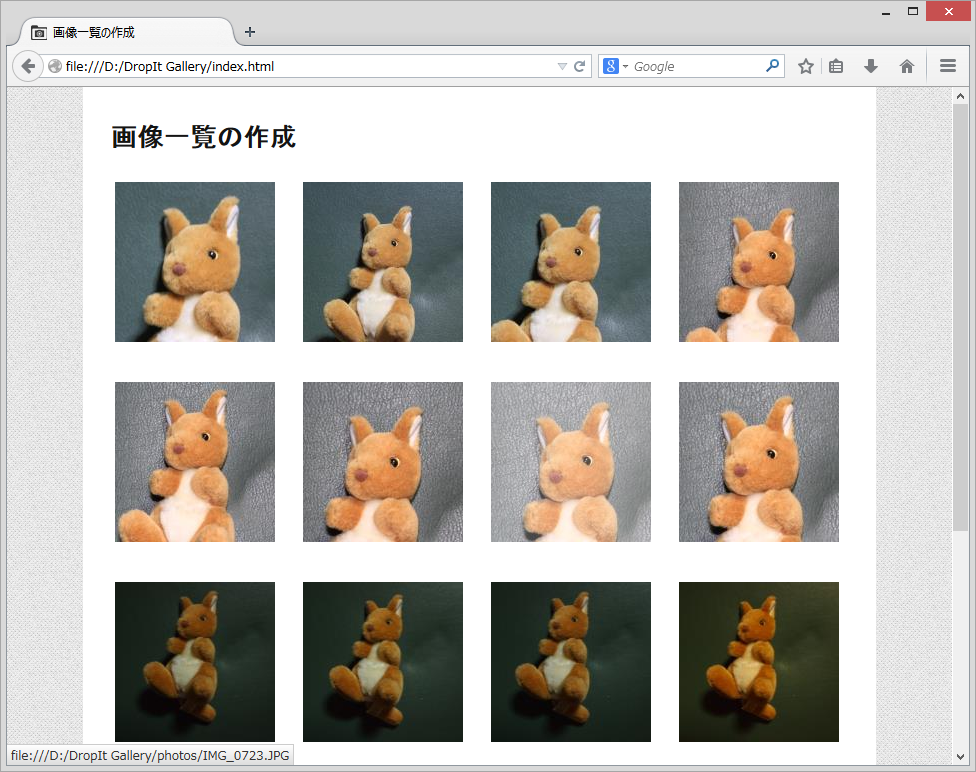Open the Firefox hamburger menu
The height and width of the screenshot is (772, 976).
(946, 65)
